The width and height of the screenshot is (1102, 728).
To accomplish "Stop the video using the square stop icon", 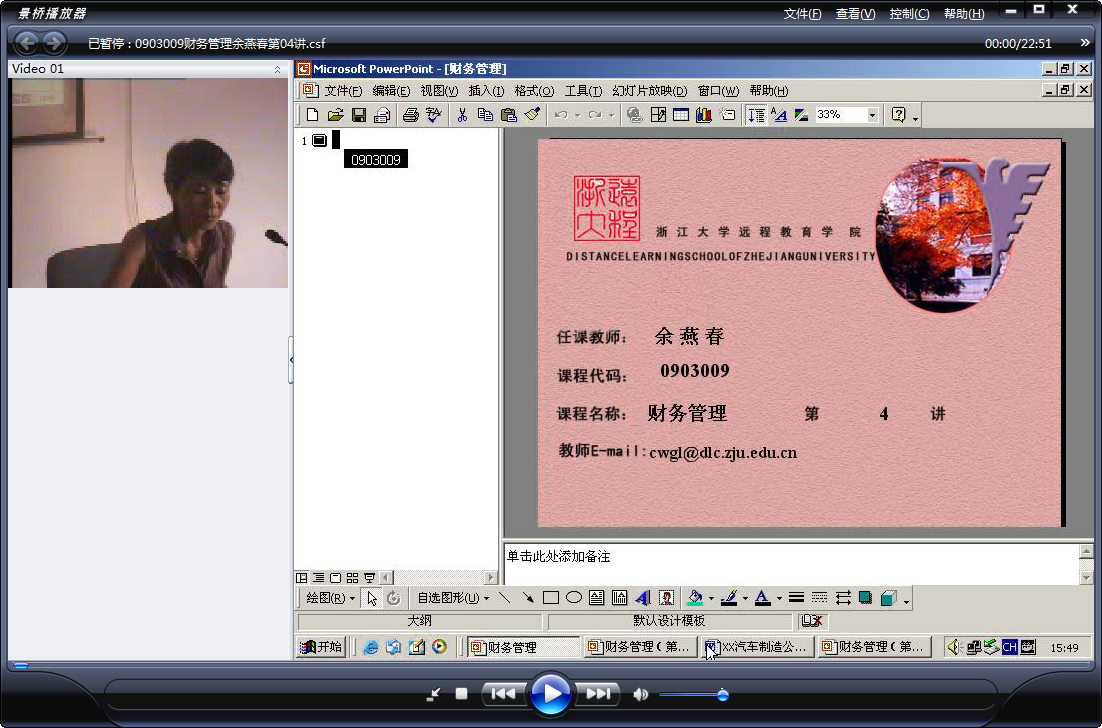I will coord(461,694).
